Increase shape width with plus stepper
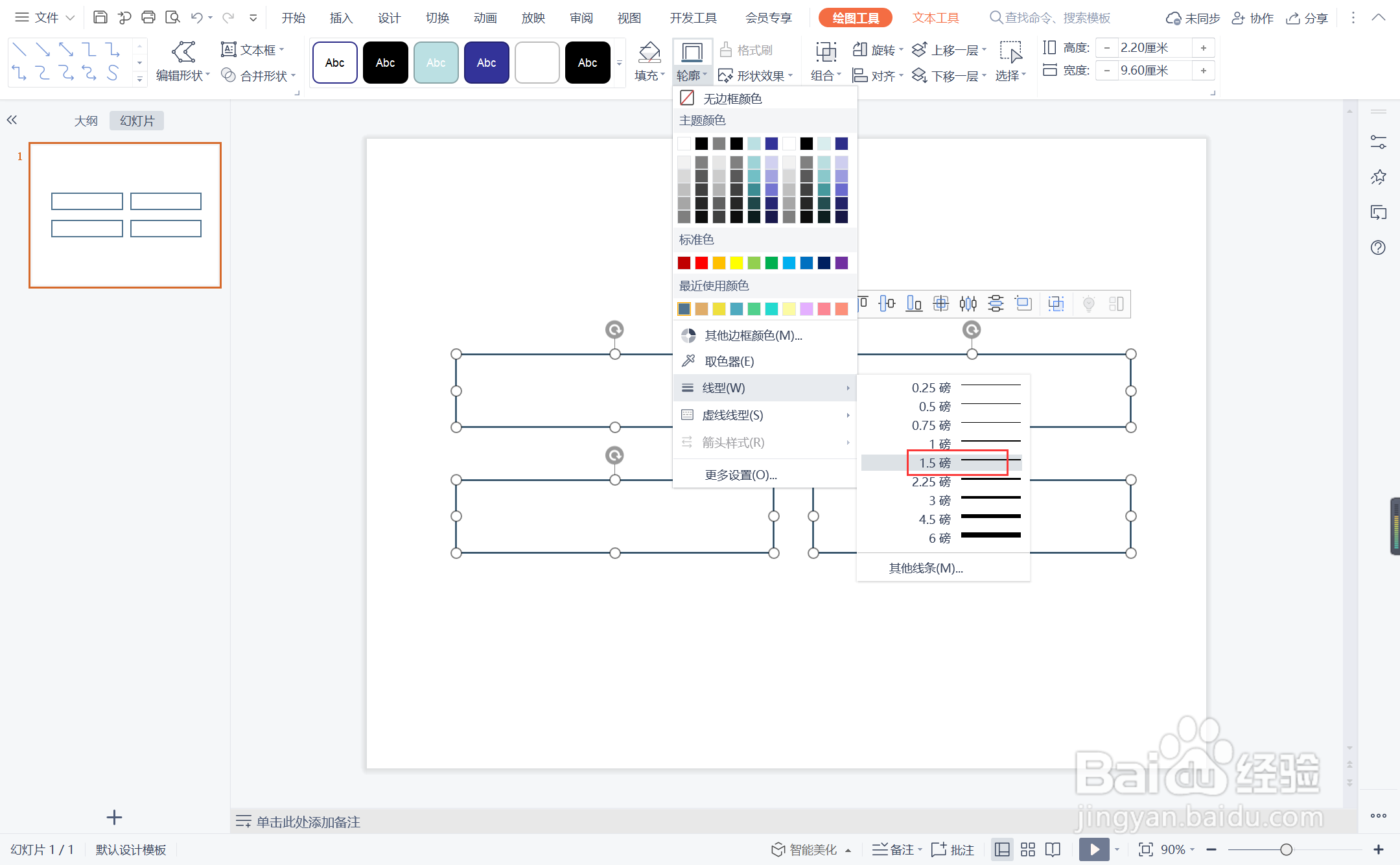 coord(1203,70)
